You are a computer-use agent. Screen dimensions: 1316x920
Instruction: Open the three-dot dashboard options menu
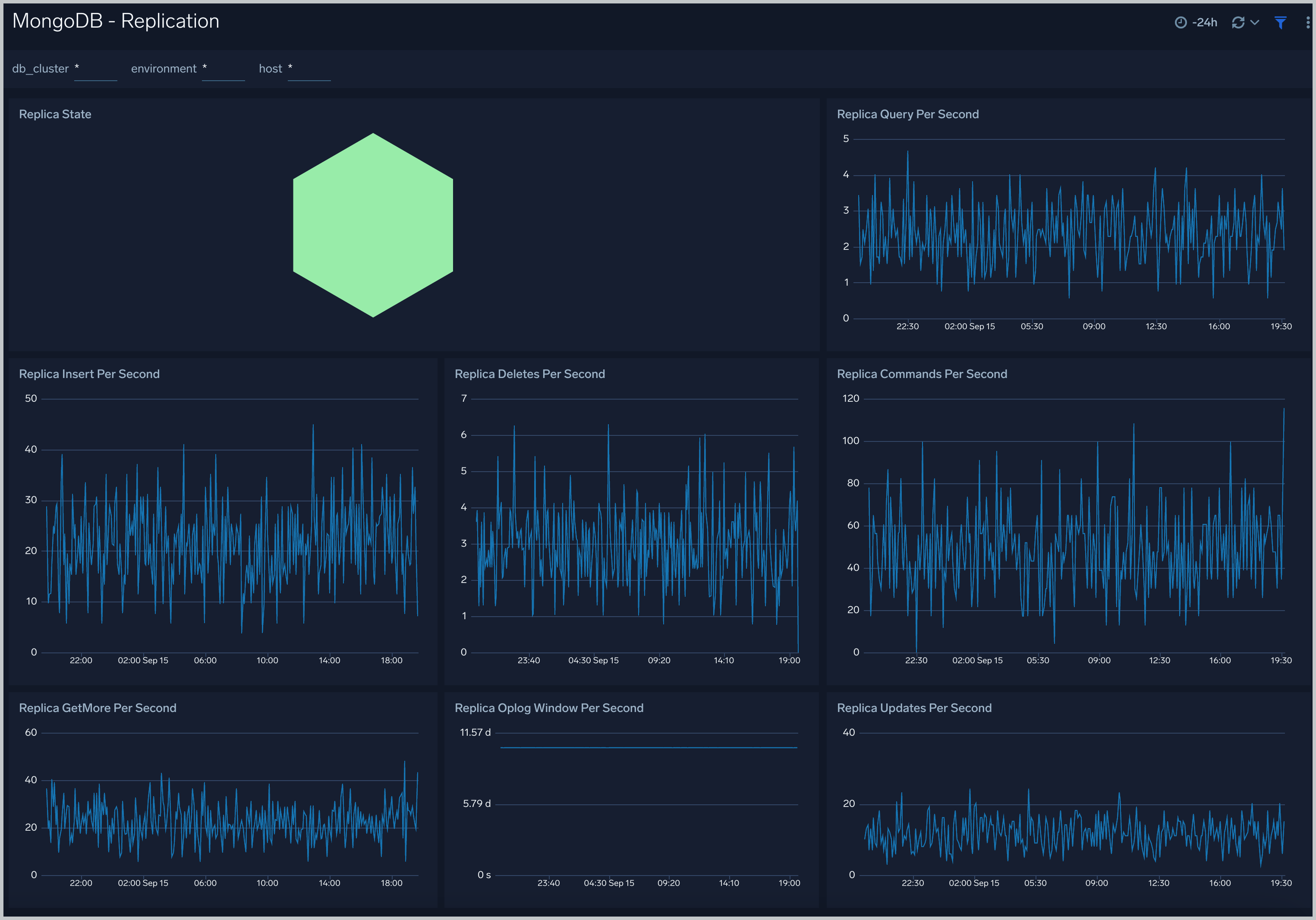tap(1307, 22)
